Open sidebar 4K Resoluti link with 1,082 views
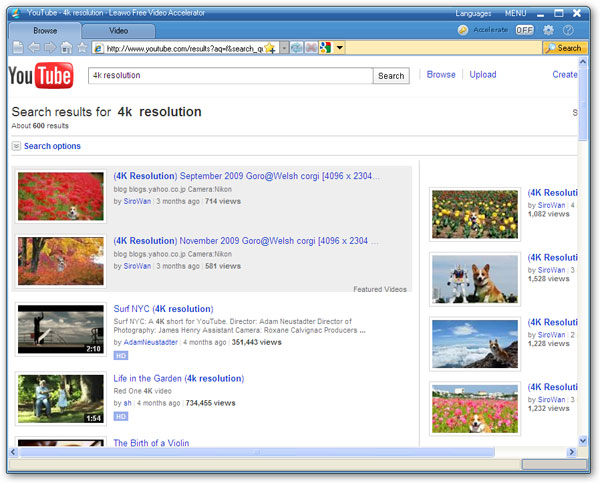This screenshot has height=483, width=600. [553, 193]
